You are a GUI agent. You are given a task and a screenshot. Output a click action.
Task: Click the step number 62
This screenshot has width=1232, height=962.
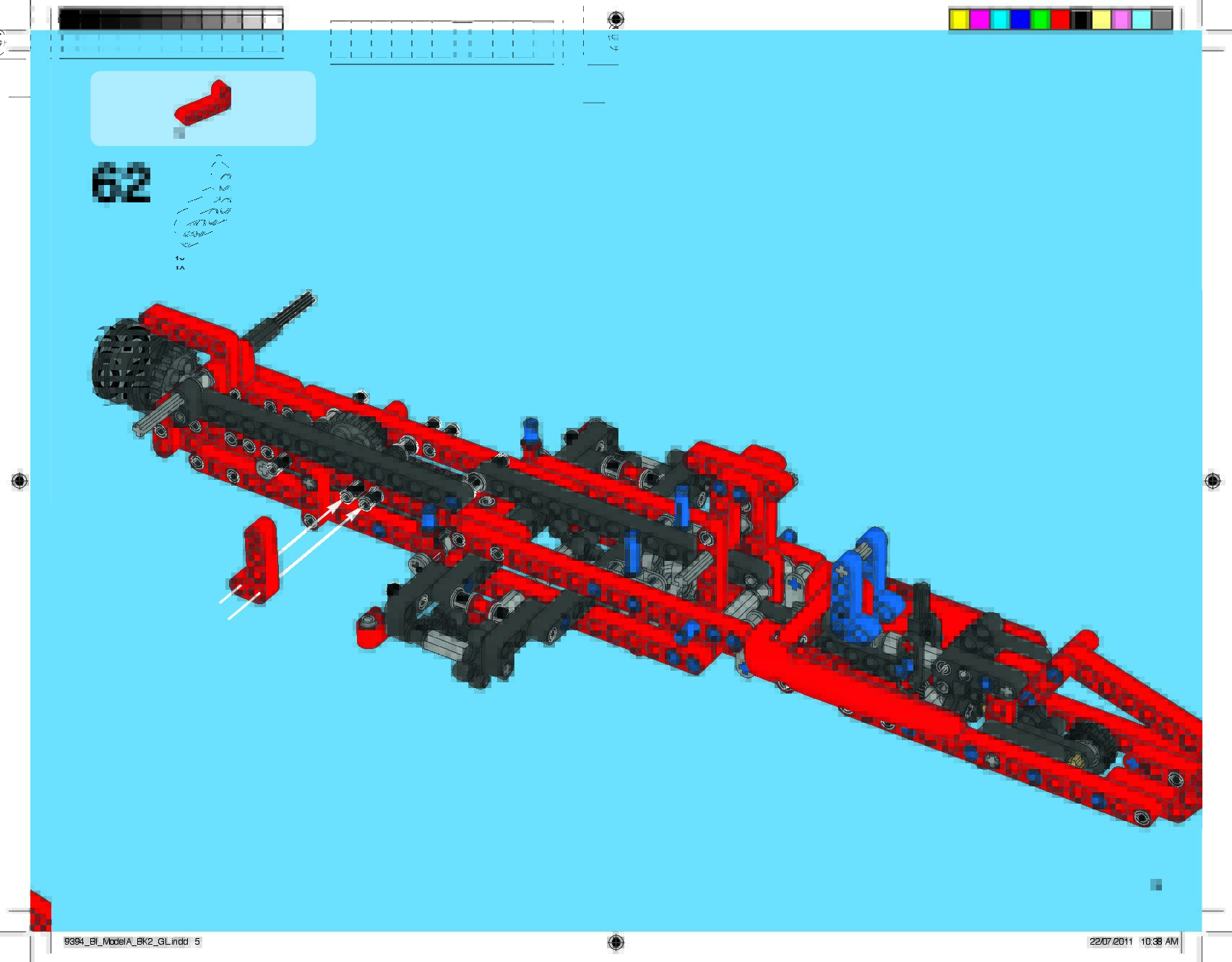click(121, 184)
